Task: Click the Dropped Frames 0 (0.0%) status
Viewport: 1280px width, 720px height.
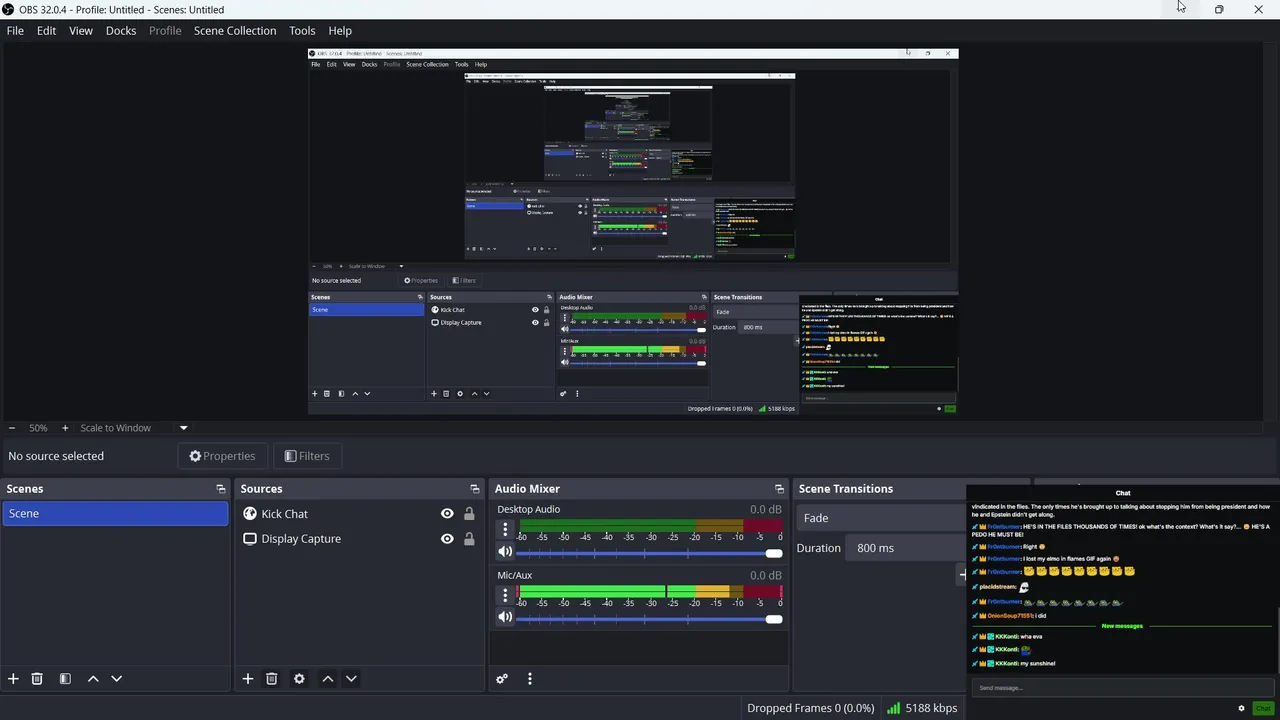Action: 810,708
